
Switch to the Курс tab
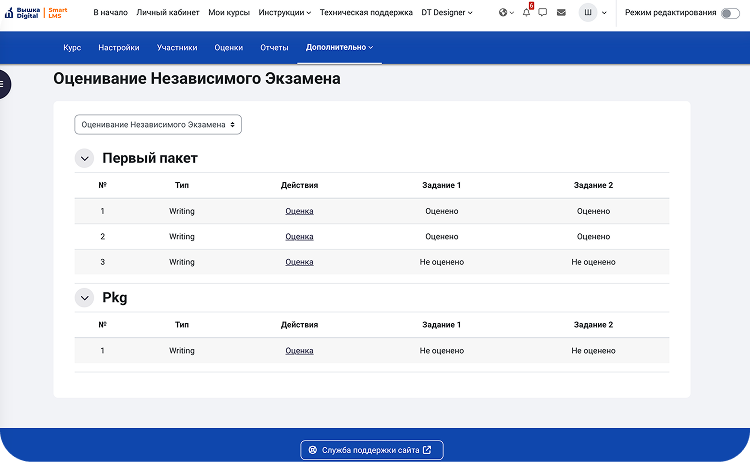pos(72,47)
